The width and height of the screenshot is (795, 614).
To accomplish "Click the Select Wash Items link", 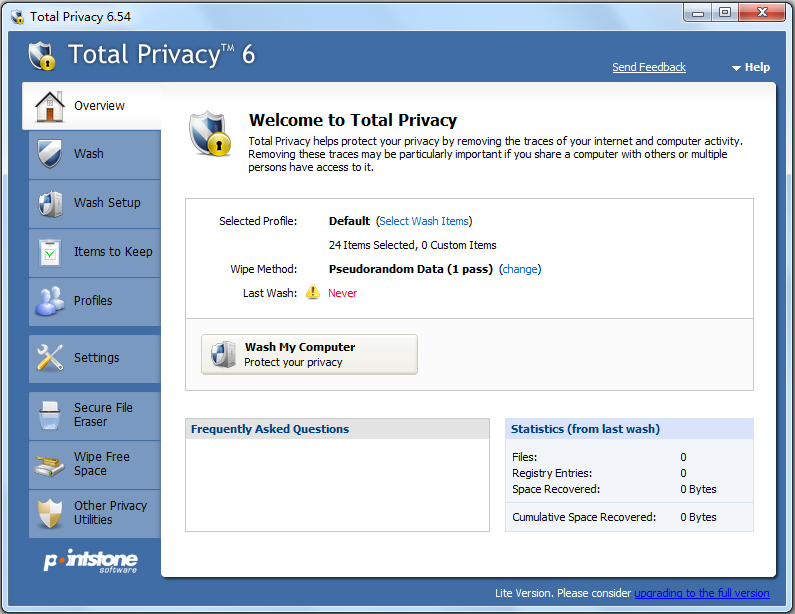I will coord(424,221).
